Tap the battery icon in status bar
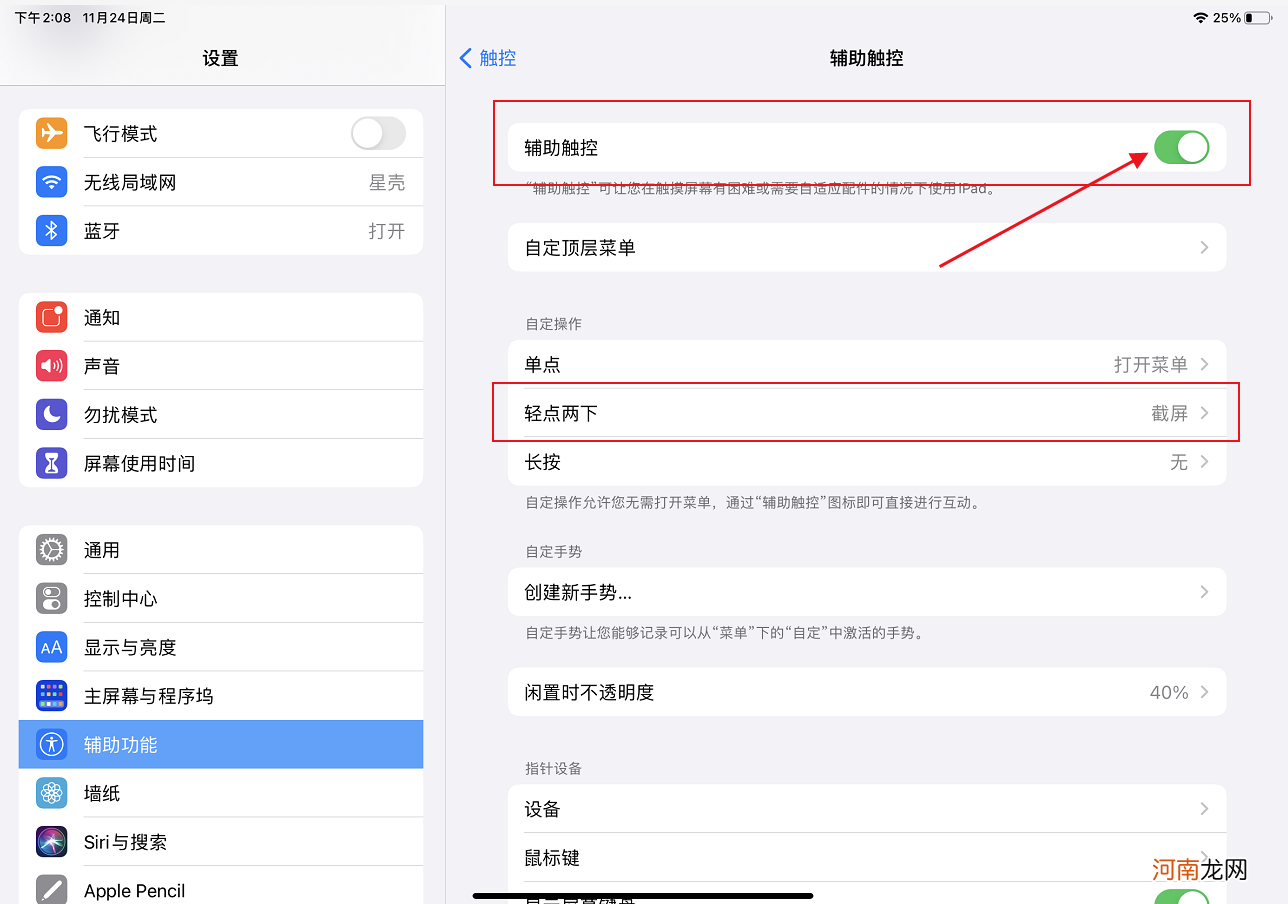 (1259, 18)
